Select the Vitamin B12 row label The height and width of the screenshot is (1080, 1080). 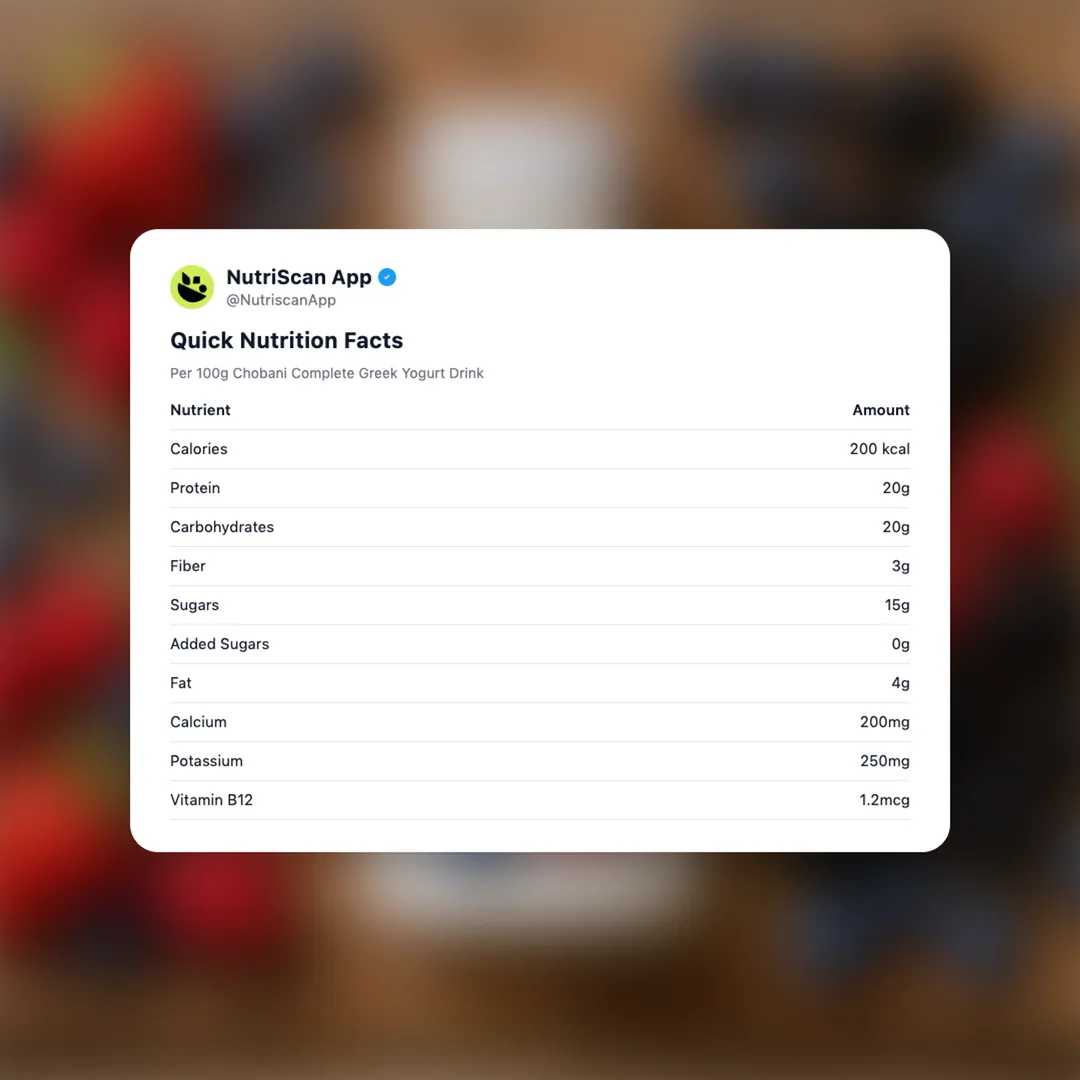(x=211, y=800)
